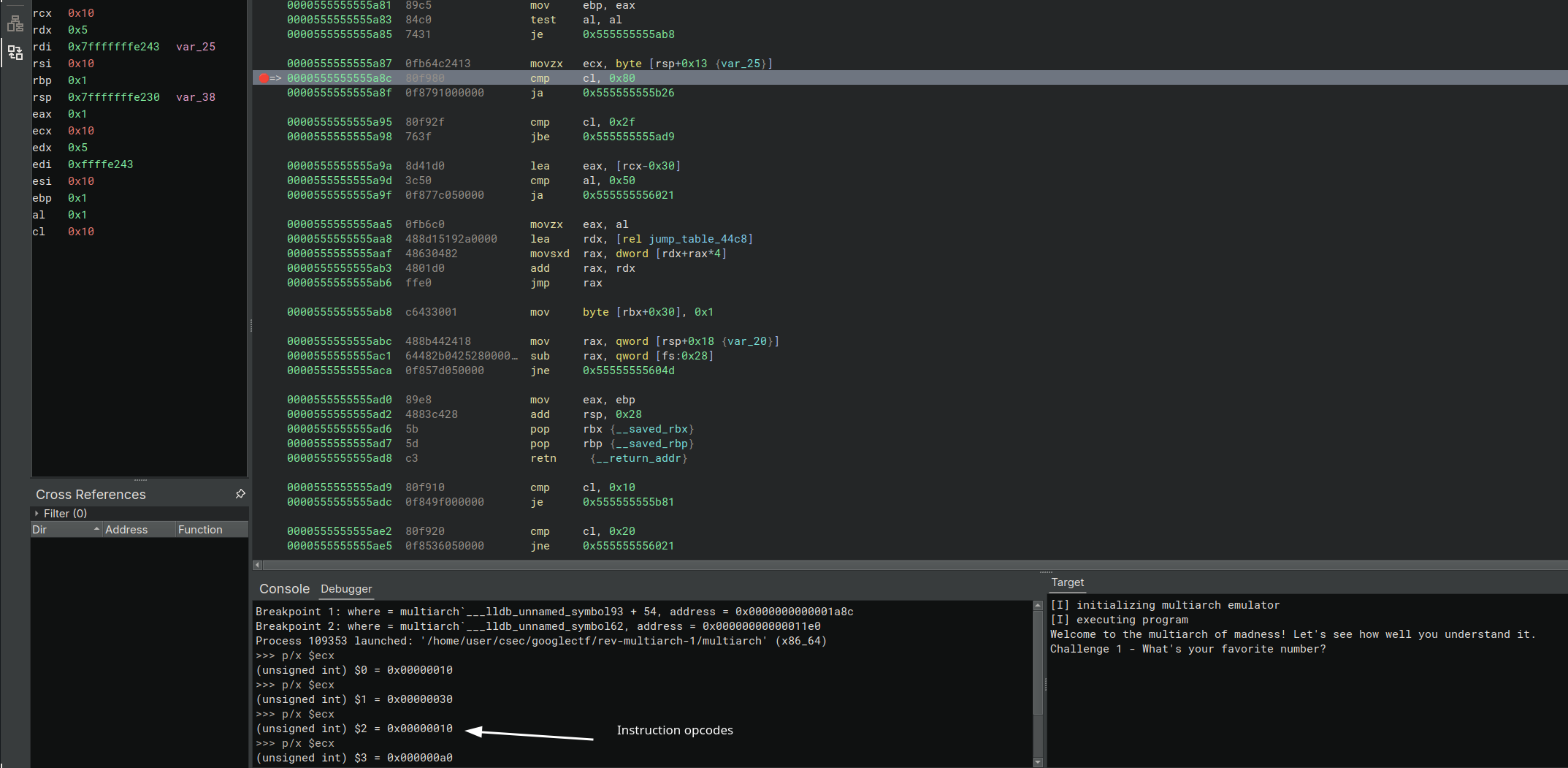The width and height of the screenshot is (1568, 768).
Task: Select the eax register value
Action: point(77,114)
